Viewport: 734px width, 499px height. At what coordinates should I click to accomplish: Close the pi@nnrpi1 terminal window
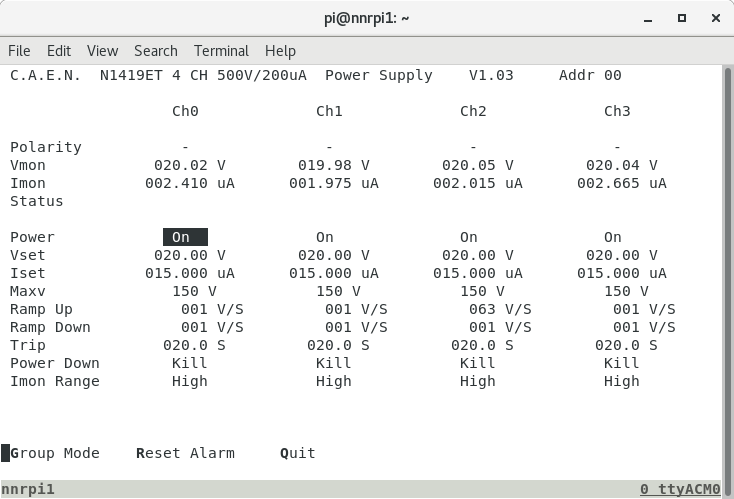[x=716, y=18]
